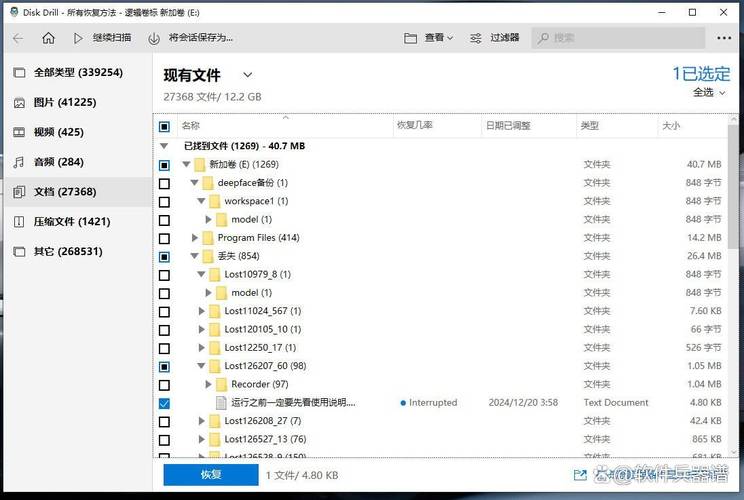Image resolution: width=744 pixels, height=500 pixels.
Task: Open the 全选 dropdown
Action: pyautogui.click(x=709, y=93)
